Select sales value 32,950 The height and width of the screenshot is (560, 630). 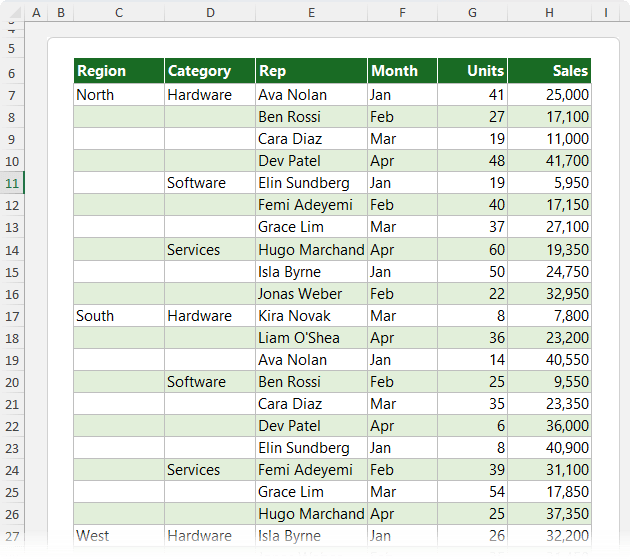[550, 294]
